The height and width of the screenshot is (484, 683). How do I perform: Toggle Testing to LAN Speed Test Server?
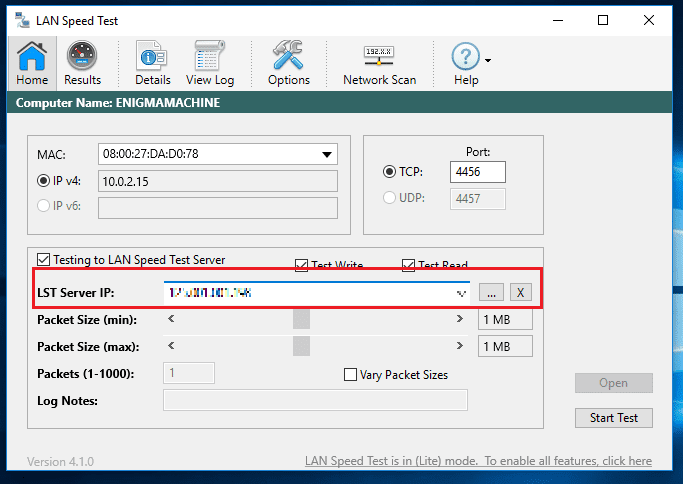pos(44,260)
